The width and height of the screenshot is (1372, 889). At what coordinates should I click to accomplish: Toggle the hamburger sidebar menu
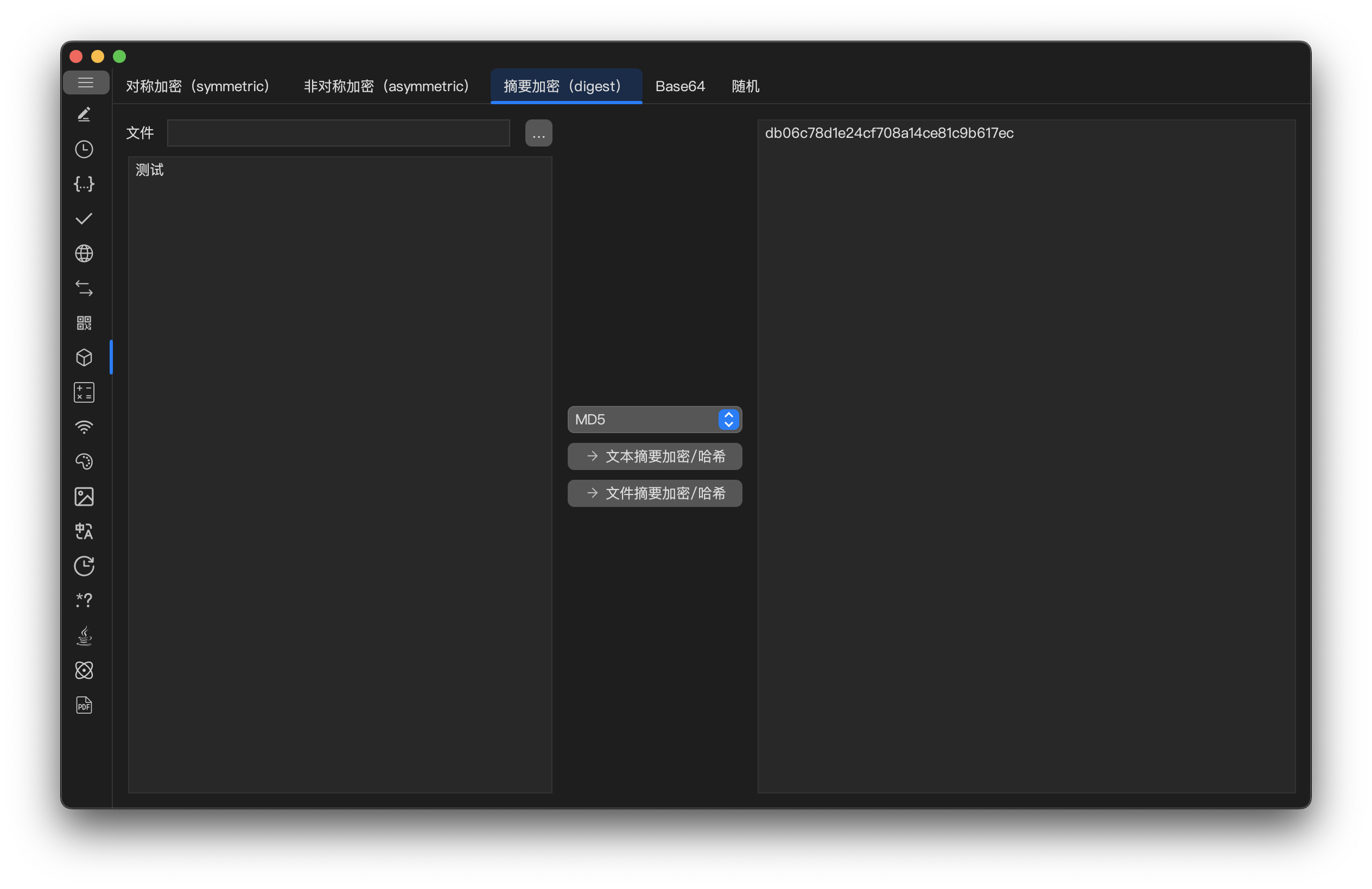coord(85,82)
